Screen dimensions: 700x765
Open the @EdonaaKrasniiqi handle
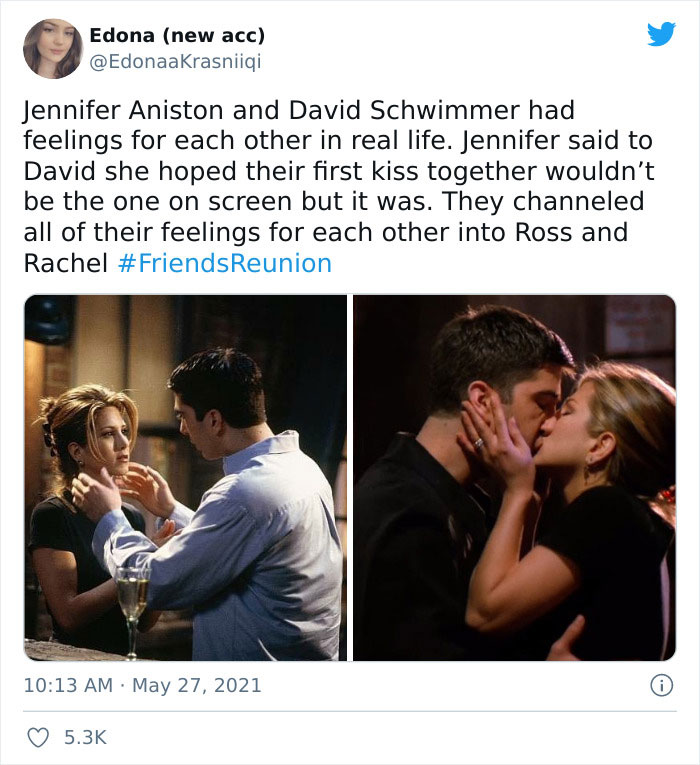click(x=175, y=61)
